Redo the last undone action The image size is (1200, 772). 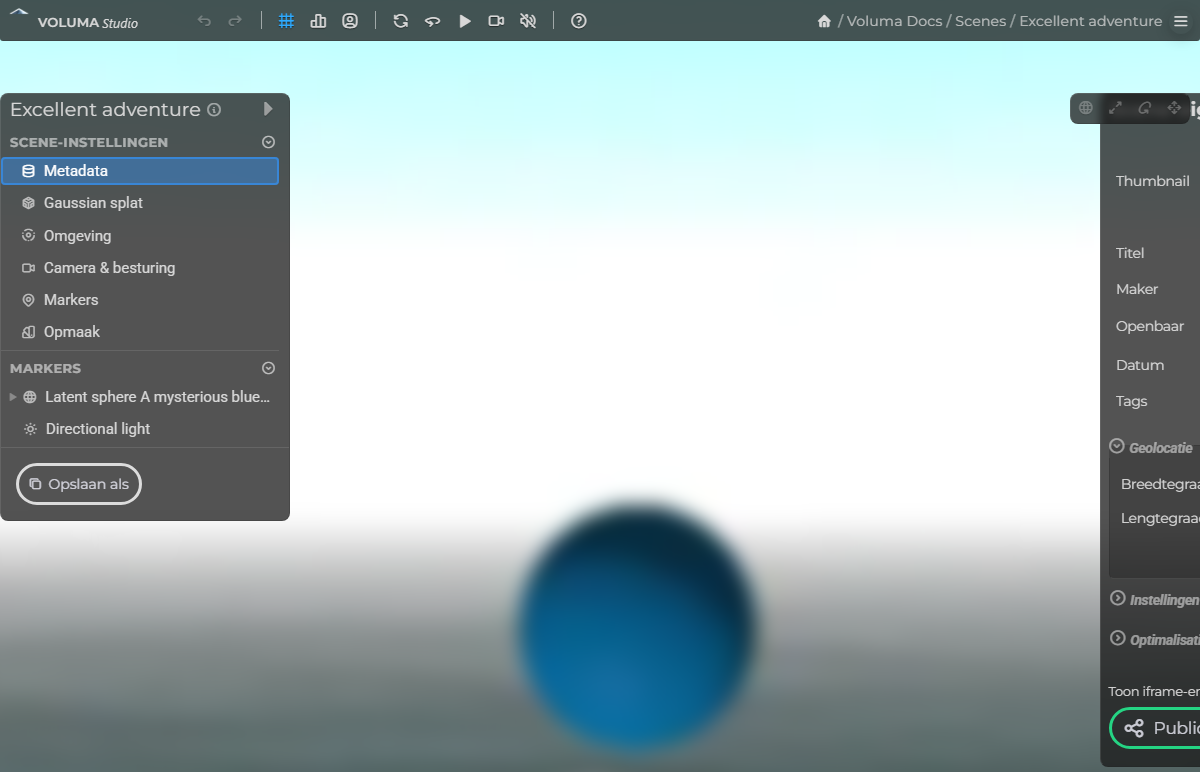tap(235, 21)
